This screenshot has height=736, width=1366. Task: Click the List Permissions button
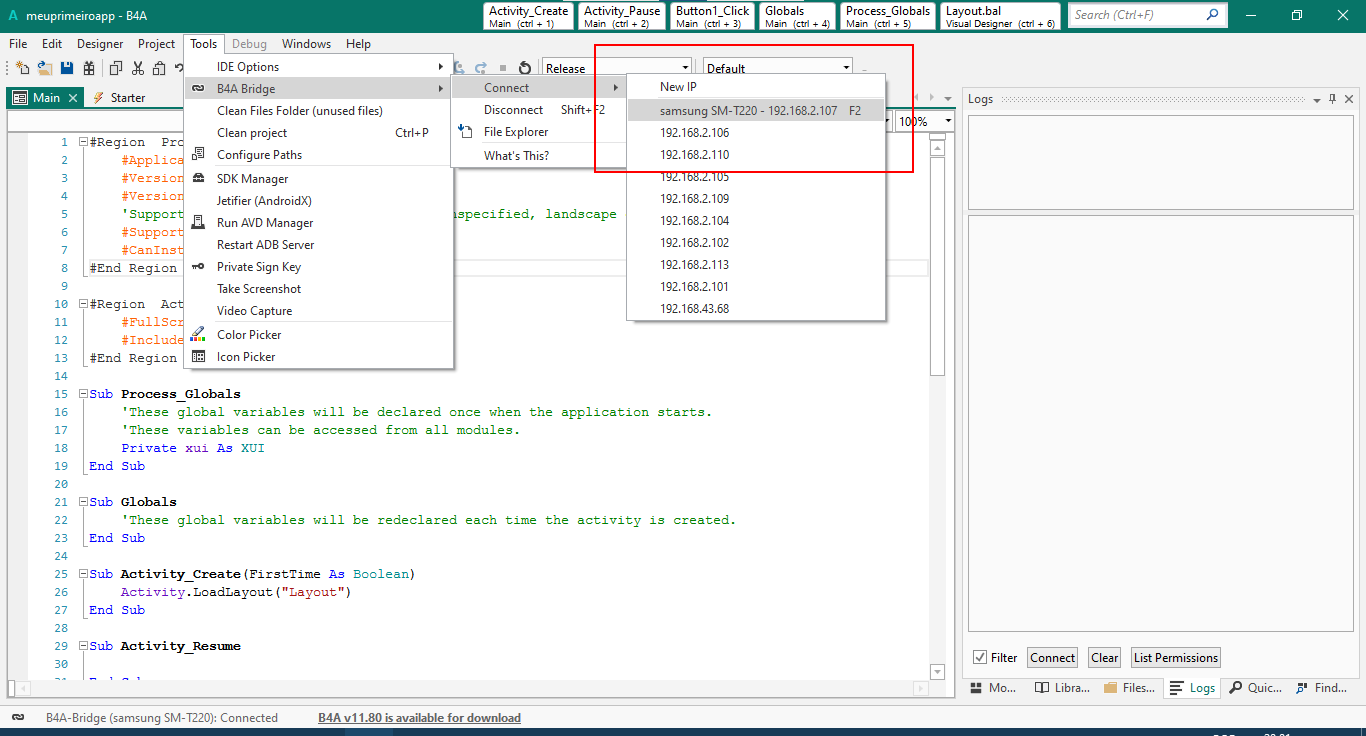tap(1176, 658)
